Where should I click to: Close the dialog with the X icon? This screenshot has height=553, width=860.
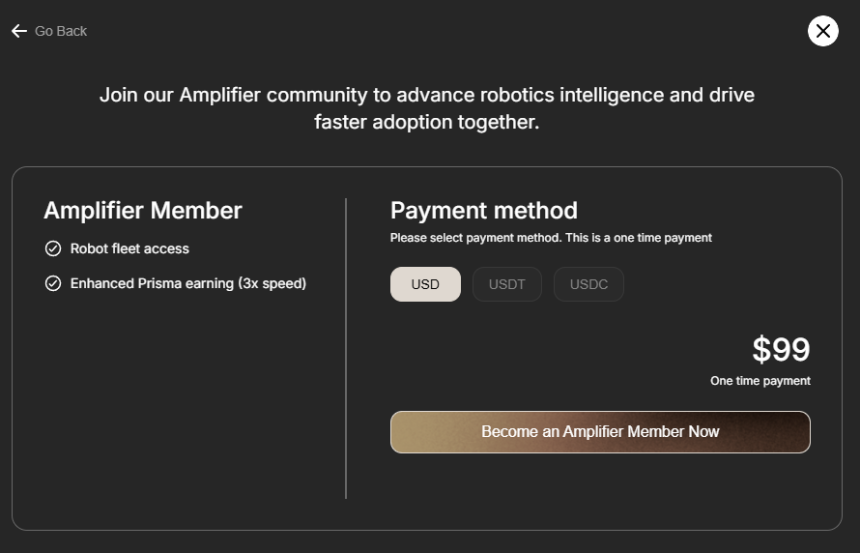pos(823,31)
